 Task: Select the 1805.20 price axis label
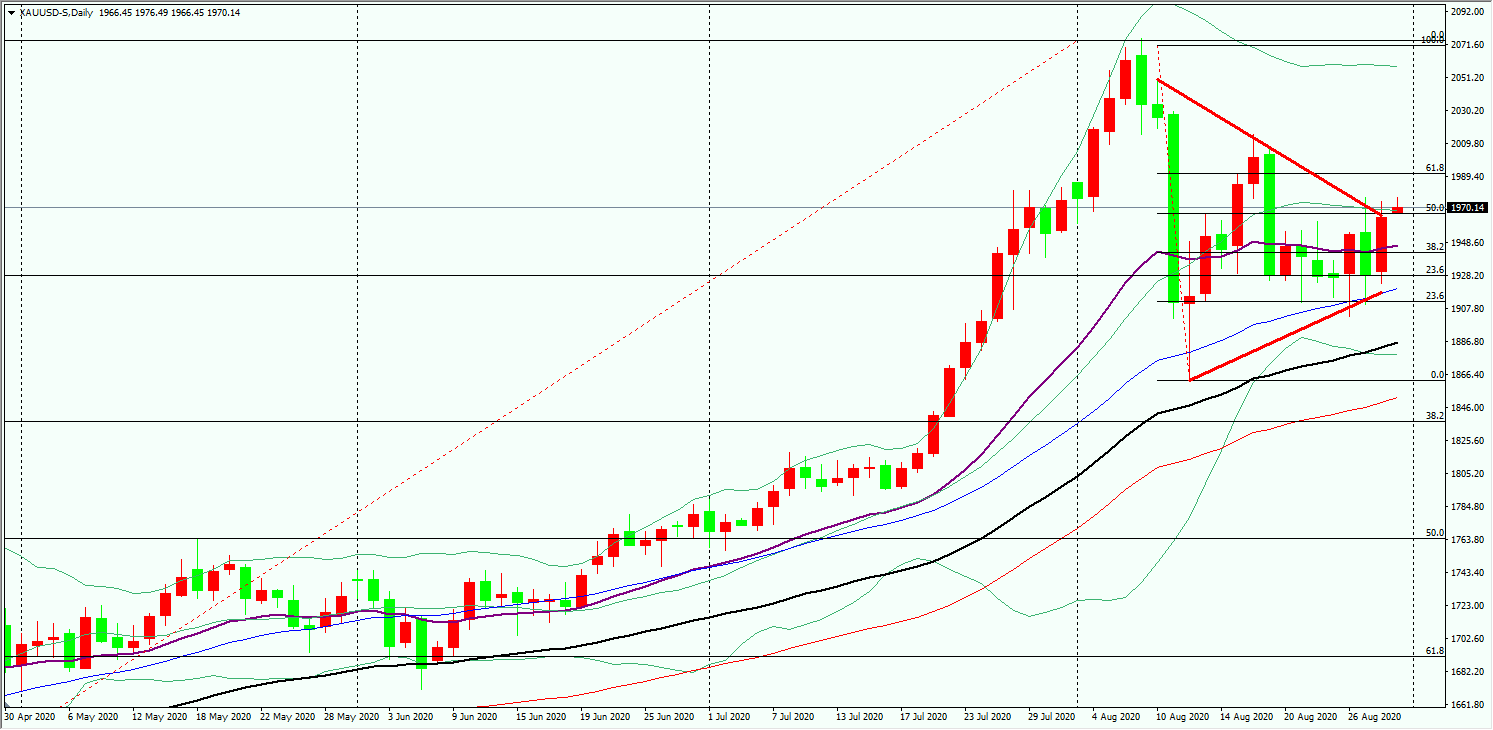(1467, 474)
